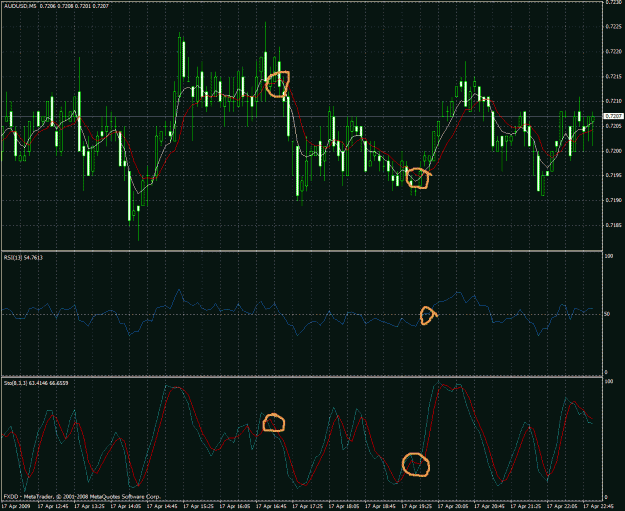The image size is (625, 511).
Task: Click the 17 Apr 21:25 time label
Action: coord(527,507)
